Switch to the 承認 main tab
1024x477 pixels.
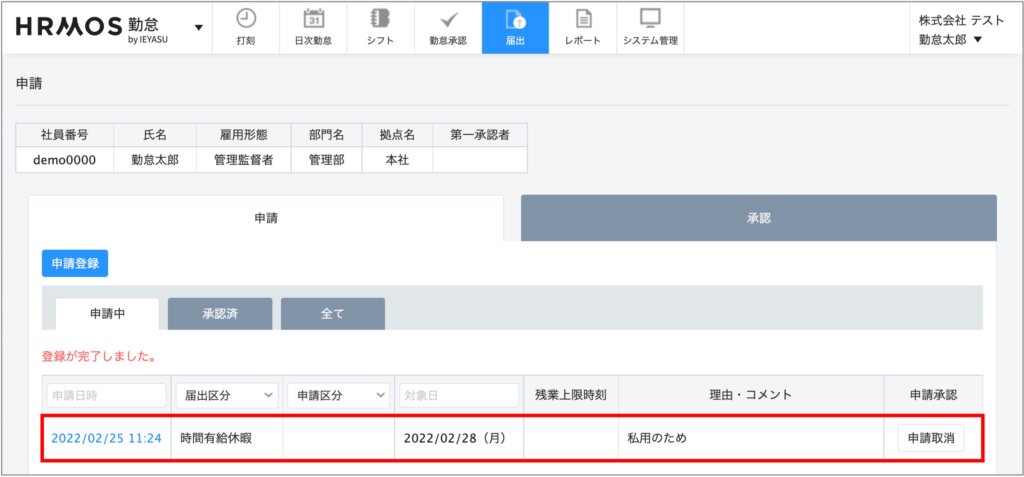pyautogui.click(x=758, y=218)
